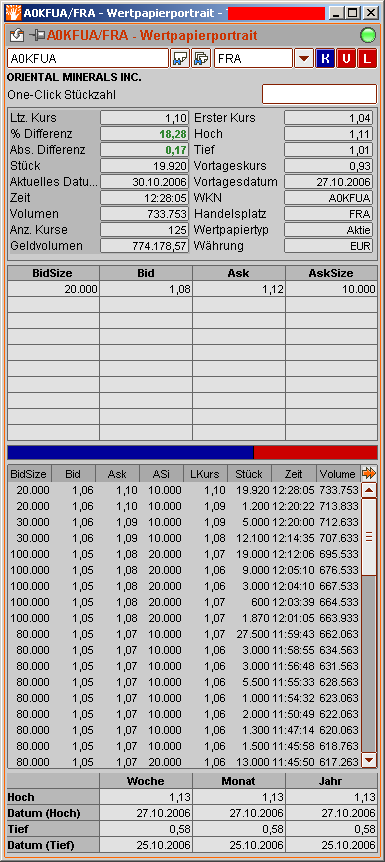Viewport: 385px width, 862px height.
Task: Click the Stück column header in trade list
Action: click(249, 473)
